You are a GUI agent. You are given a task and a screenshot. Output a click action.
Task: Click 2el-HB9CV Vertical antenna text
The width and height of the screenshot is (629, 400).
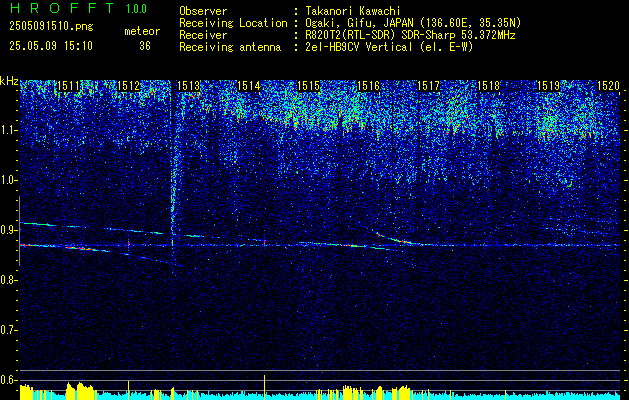pos(389,47)
